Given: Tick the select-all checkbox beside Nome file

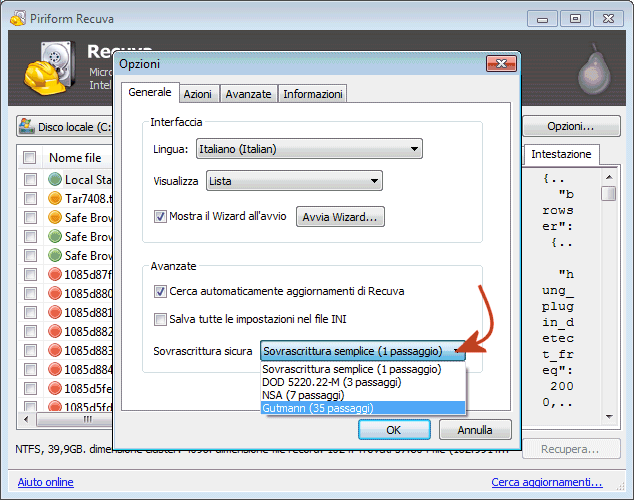Looking at the screenshot, I should click(x=30, y=157).
